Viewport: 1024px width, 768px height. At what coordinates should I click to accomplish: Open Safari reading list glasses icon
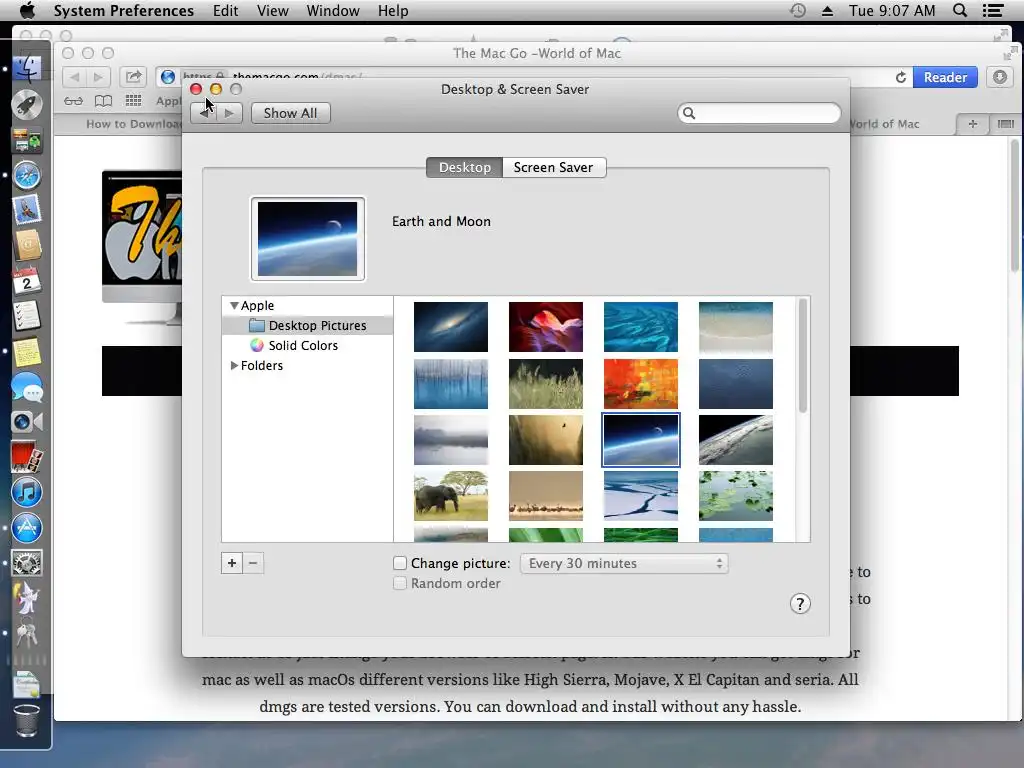(x=73, y=101)
